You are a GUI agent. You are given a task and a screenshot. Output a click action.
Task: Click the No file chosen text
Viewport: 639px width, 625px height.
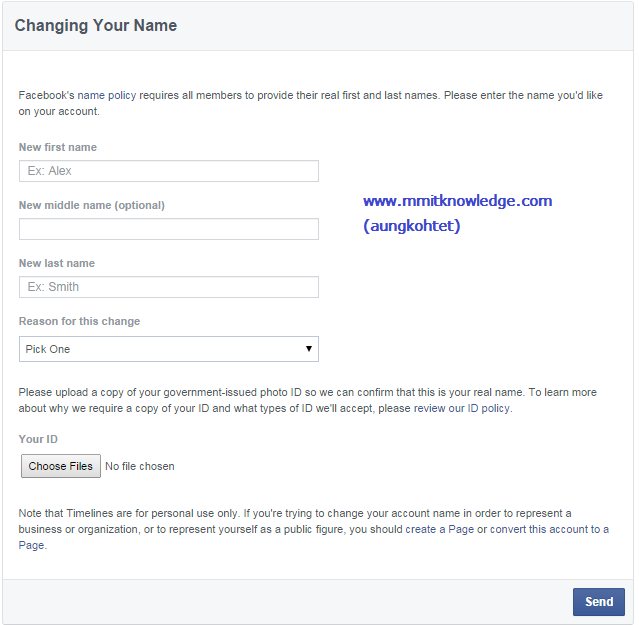140,466
